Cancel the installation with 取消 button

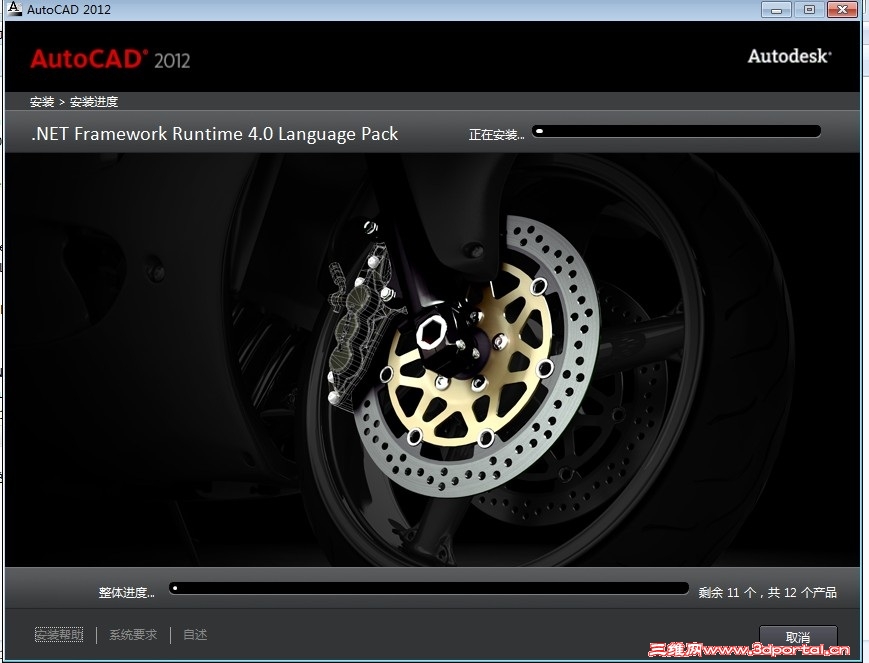pos(797,637)
